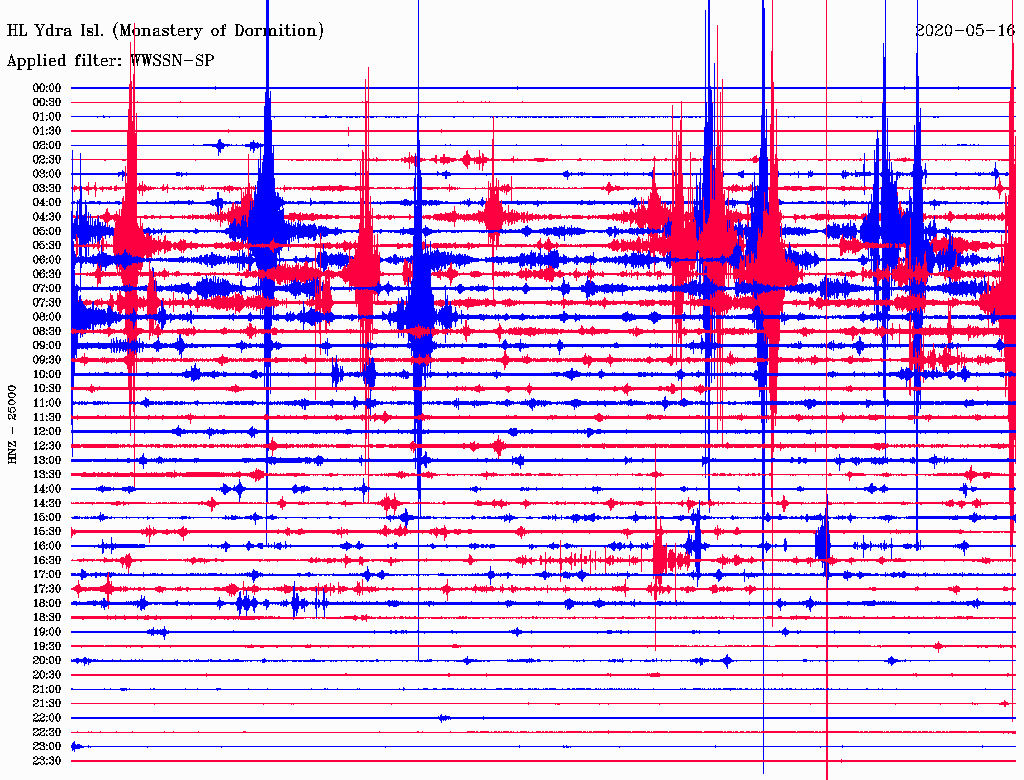Click the 23:00 time label
This screenshot has width=1024, height=780.
[47, 747]
